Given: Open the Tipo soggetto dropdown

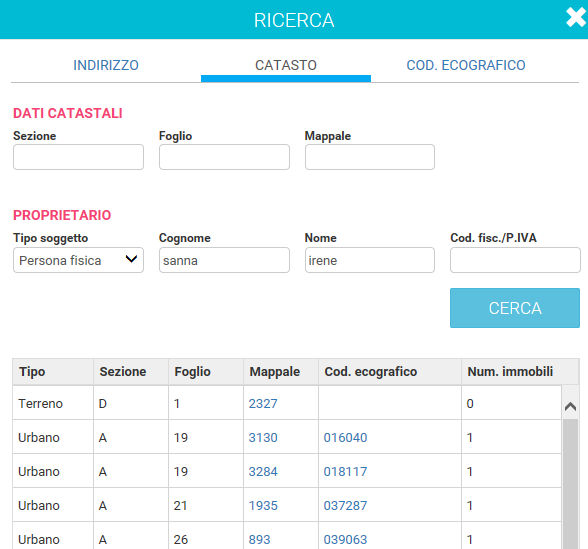Looking at the screenshot, I should coord(78,260).
